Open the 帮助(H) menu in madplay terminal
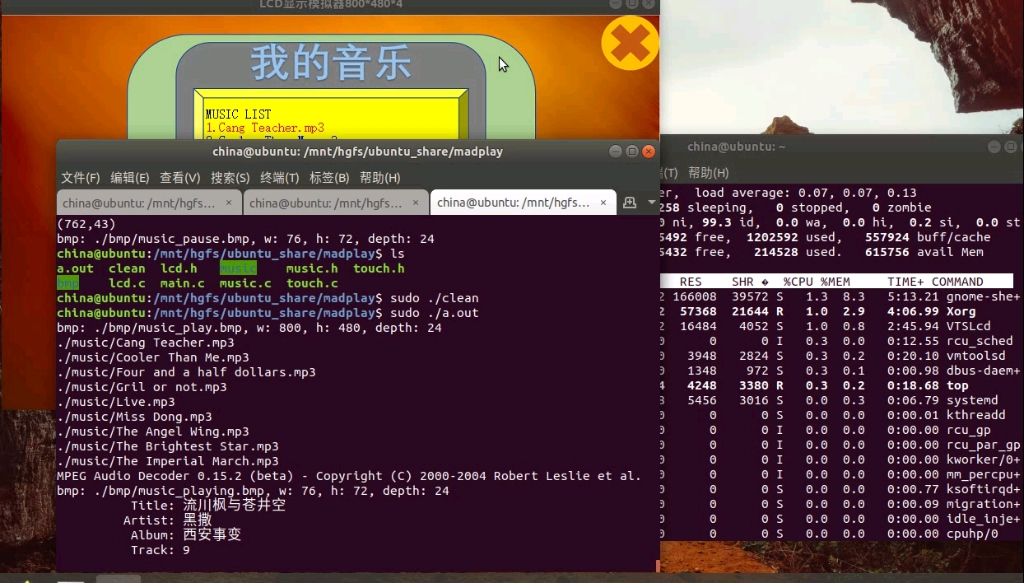The height and width of the screenshot is (583, 1024). tap(379, 178)
